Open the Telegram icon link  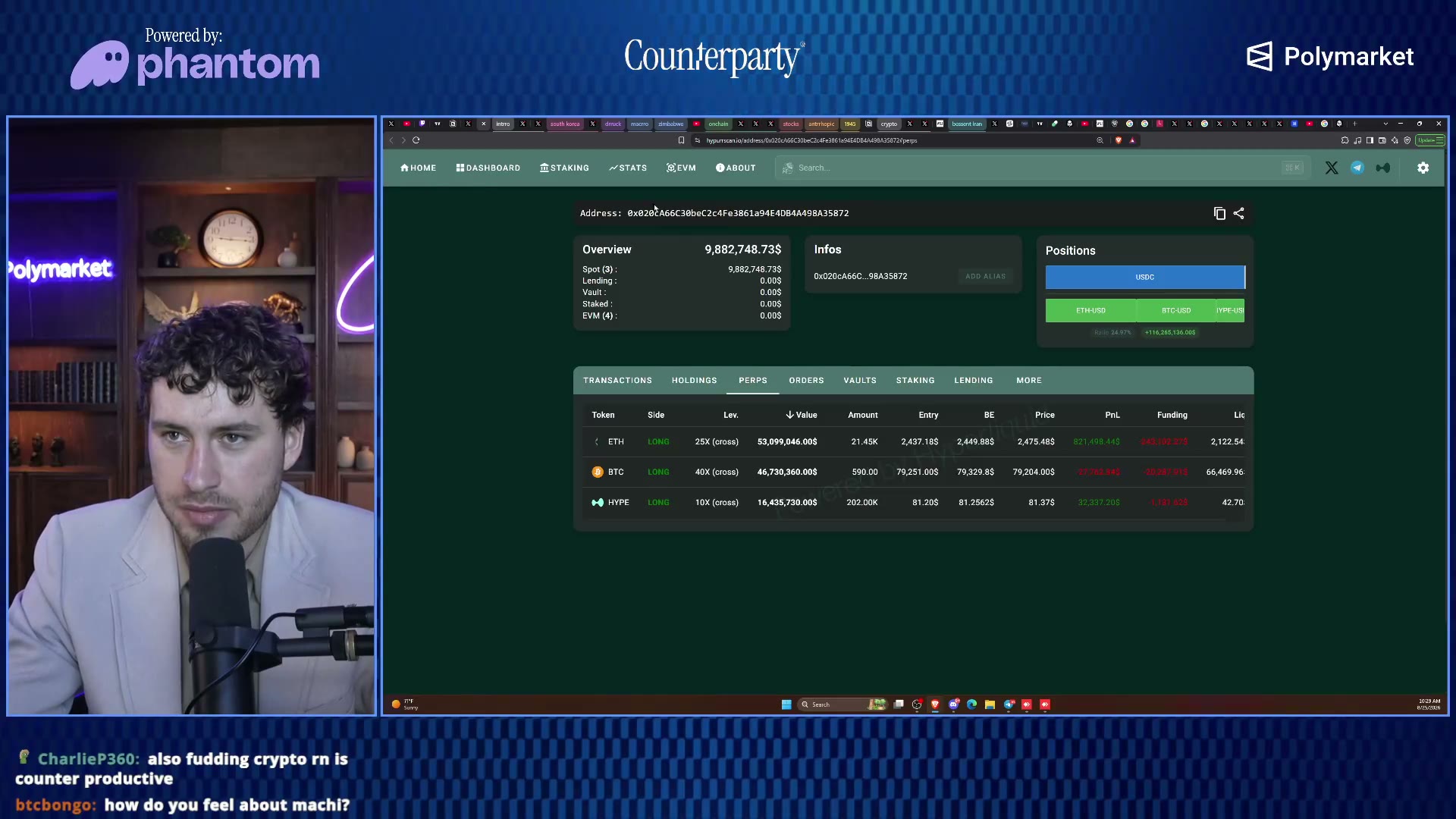[x=1357, y=168]
